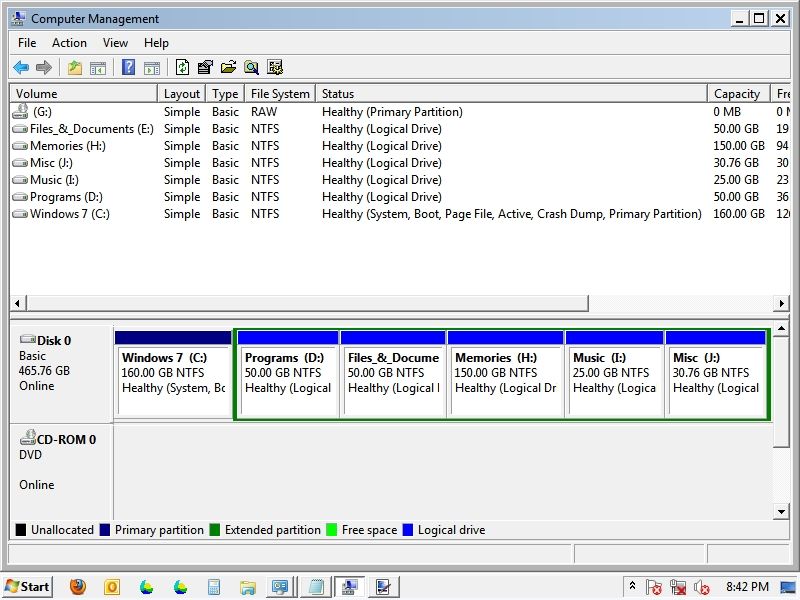This screenshot has height=600, width=800.
Task: Open the View menu
Action: (115, 43)
